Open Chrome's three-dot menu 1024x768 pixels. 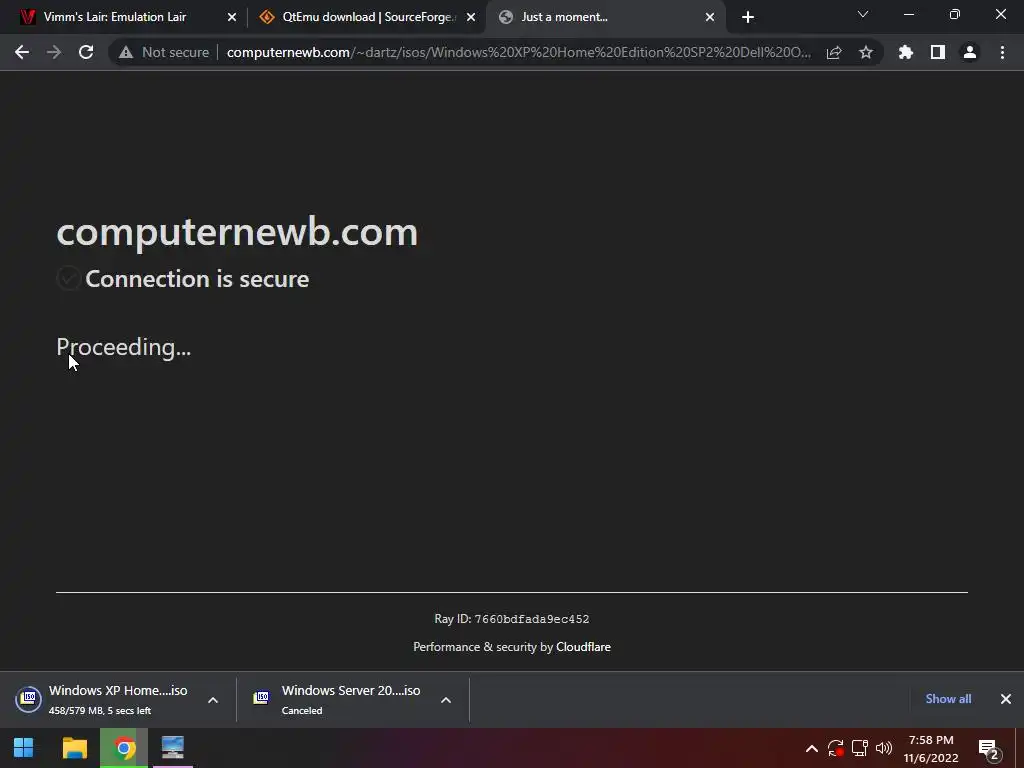click(1002, 52)
